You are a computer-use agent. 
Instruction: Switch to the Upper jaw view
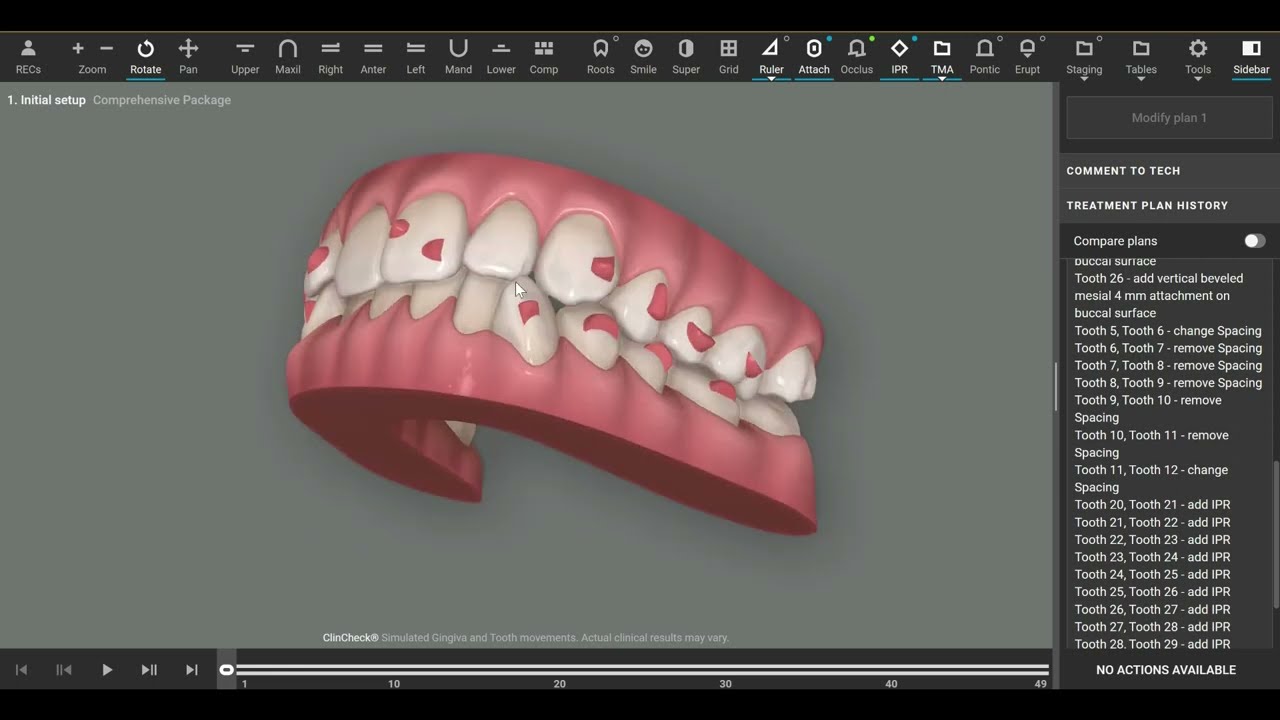[245, 57]
